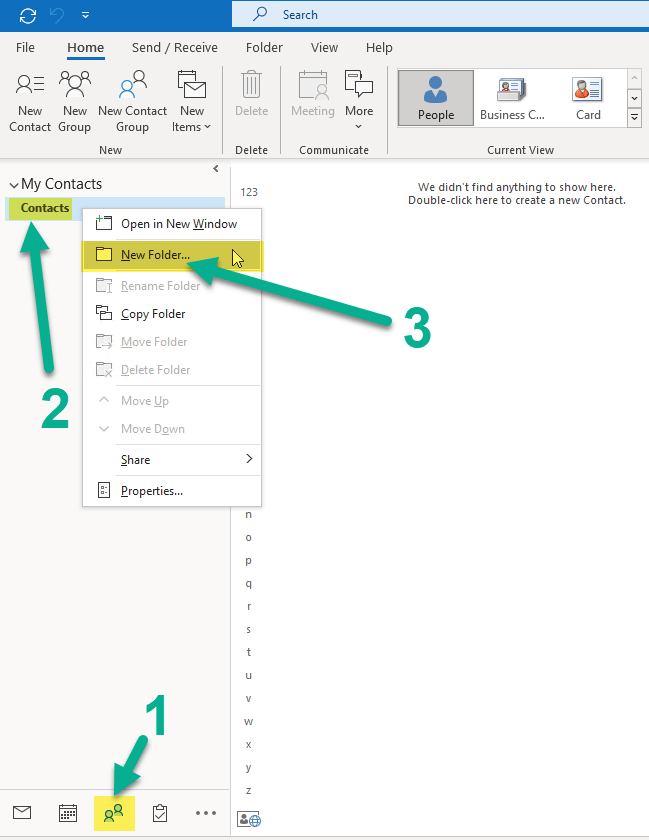Open the Send / Receive tab
This screenshot has height=840, width=649.
pos(174,47)
